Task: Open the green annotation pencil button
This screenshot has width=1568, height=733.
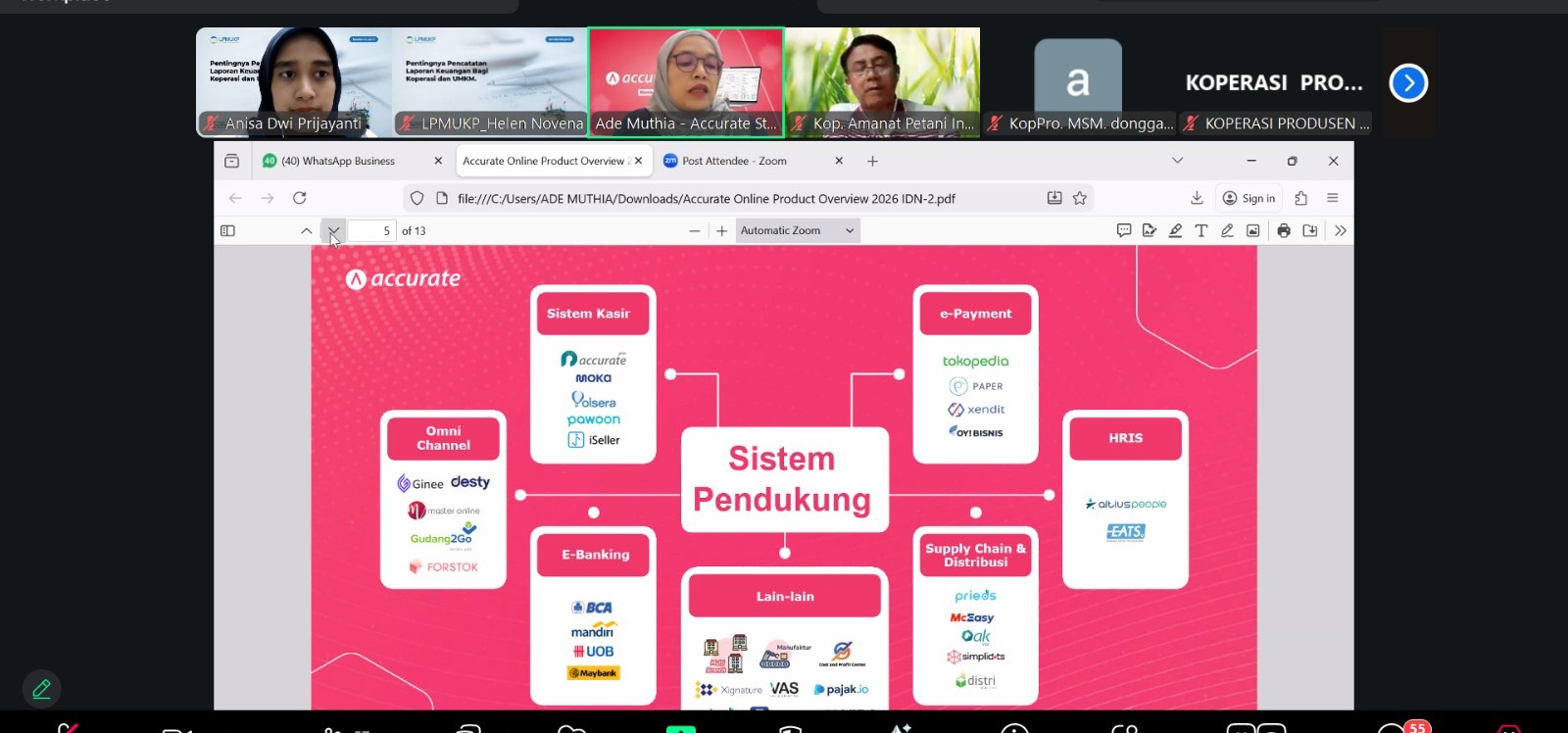Action: (41, 689)
